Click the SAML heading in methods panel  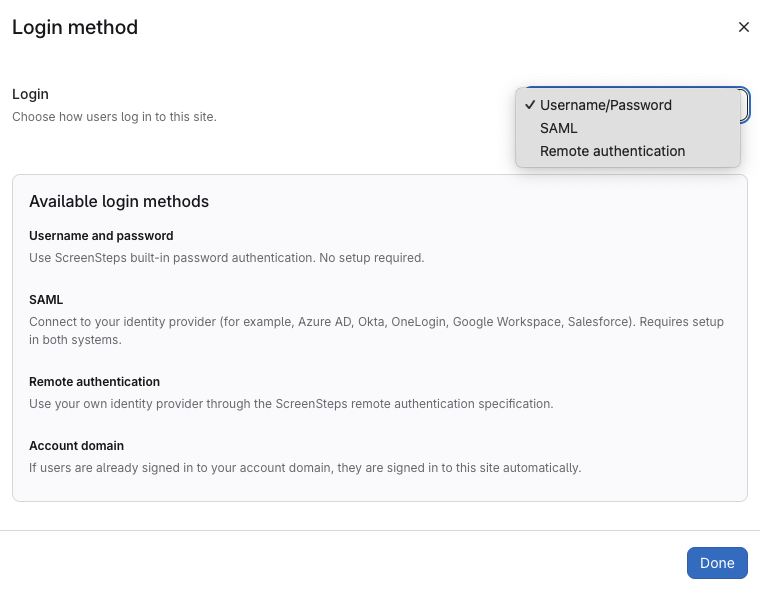(46, 299)
